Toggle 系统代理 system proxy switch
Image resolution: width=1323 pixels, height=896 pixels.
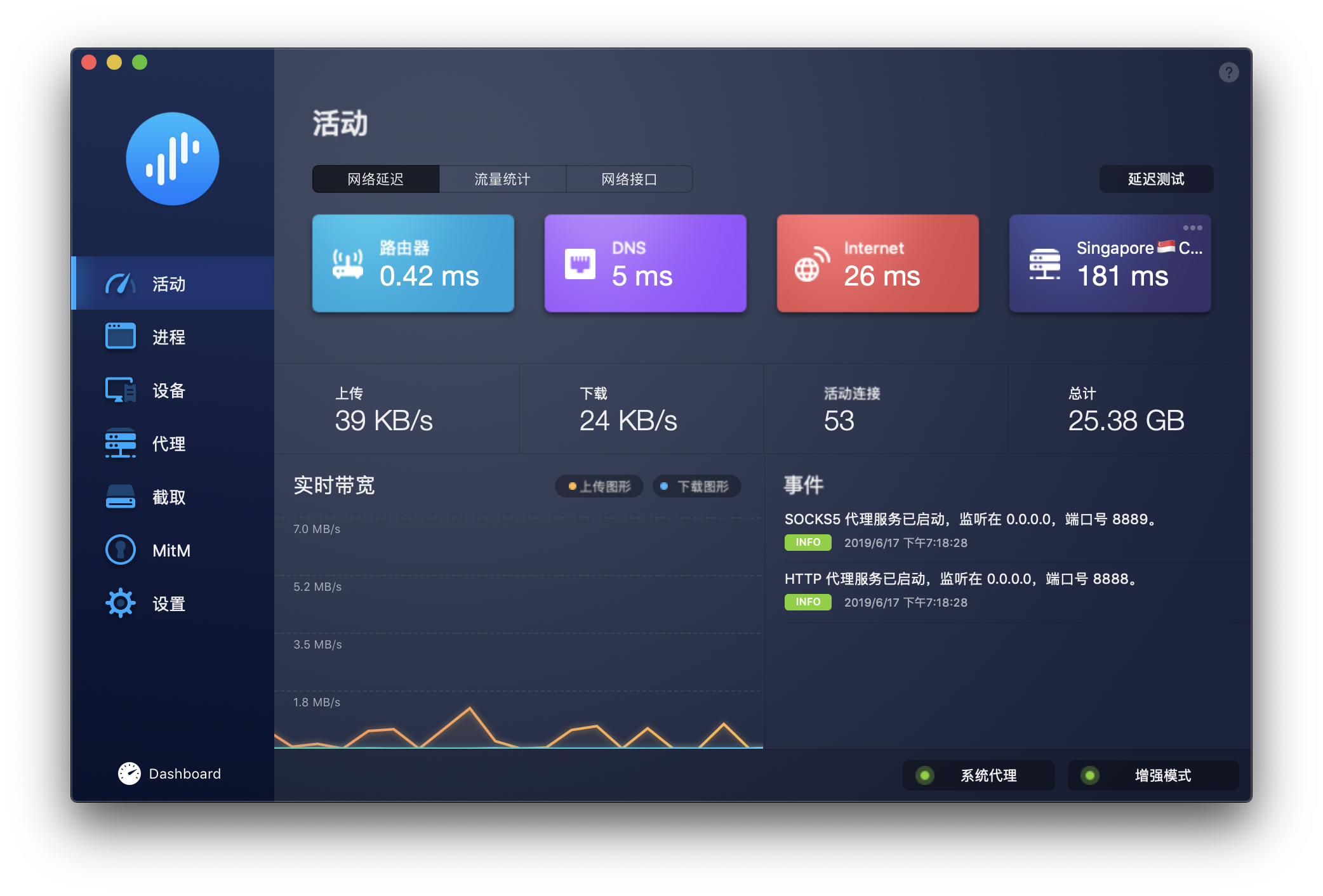[978, 775]
